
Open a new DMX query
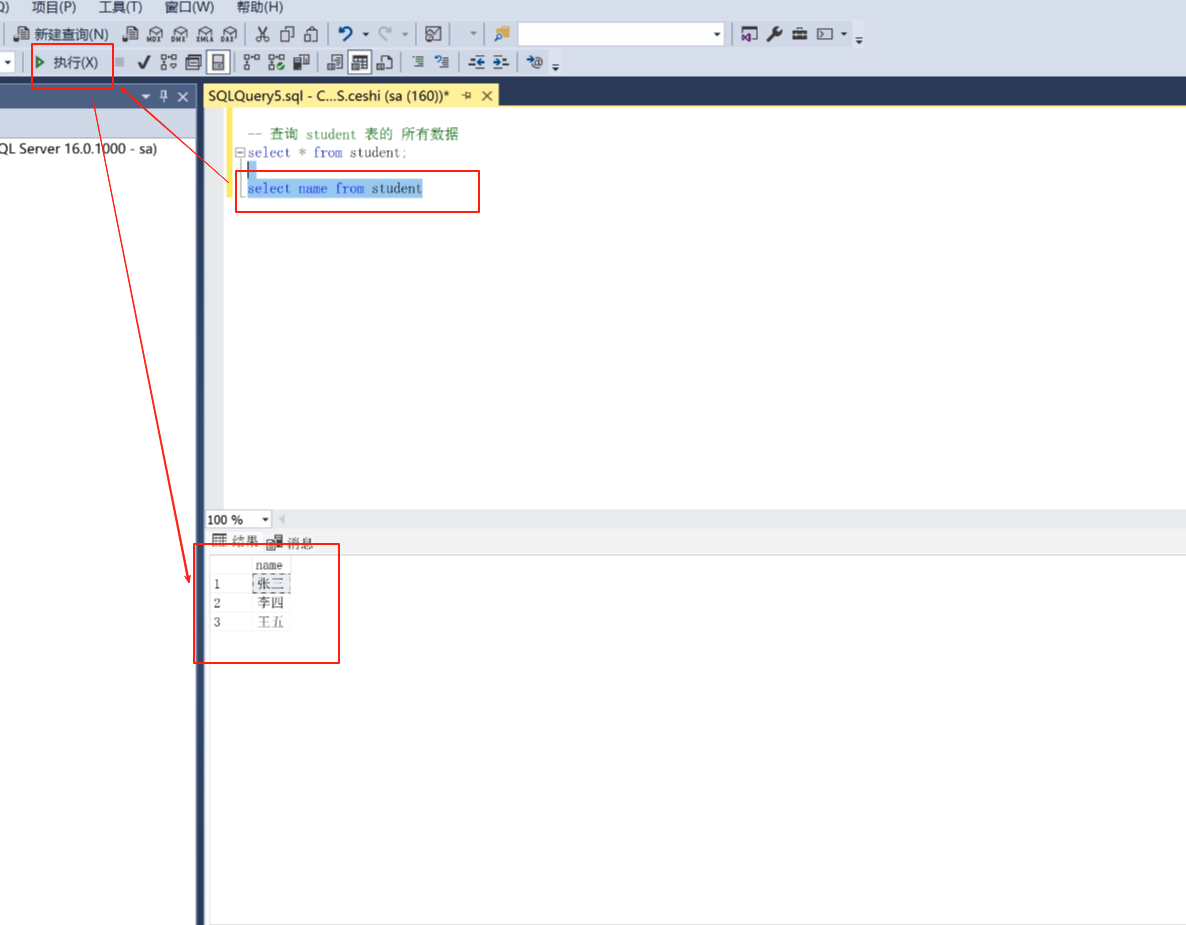click(x=180, y=34)
